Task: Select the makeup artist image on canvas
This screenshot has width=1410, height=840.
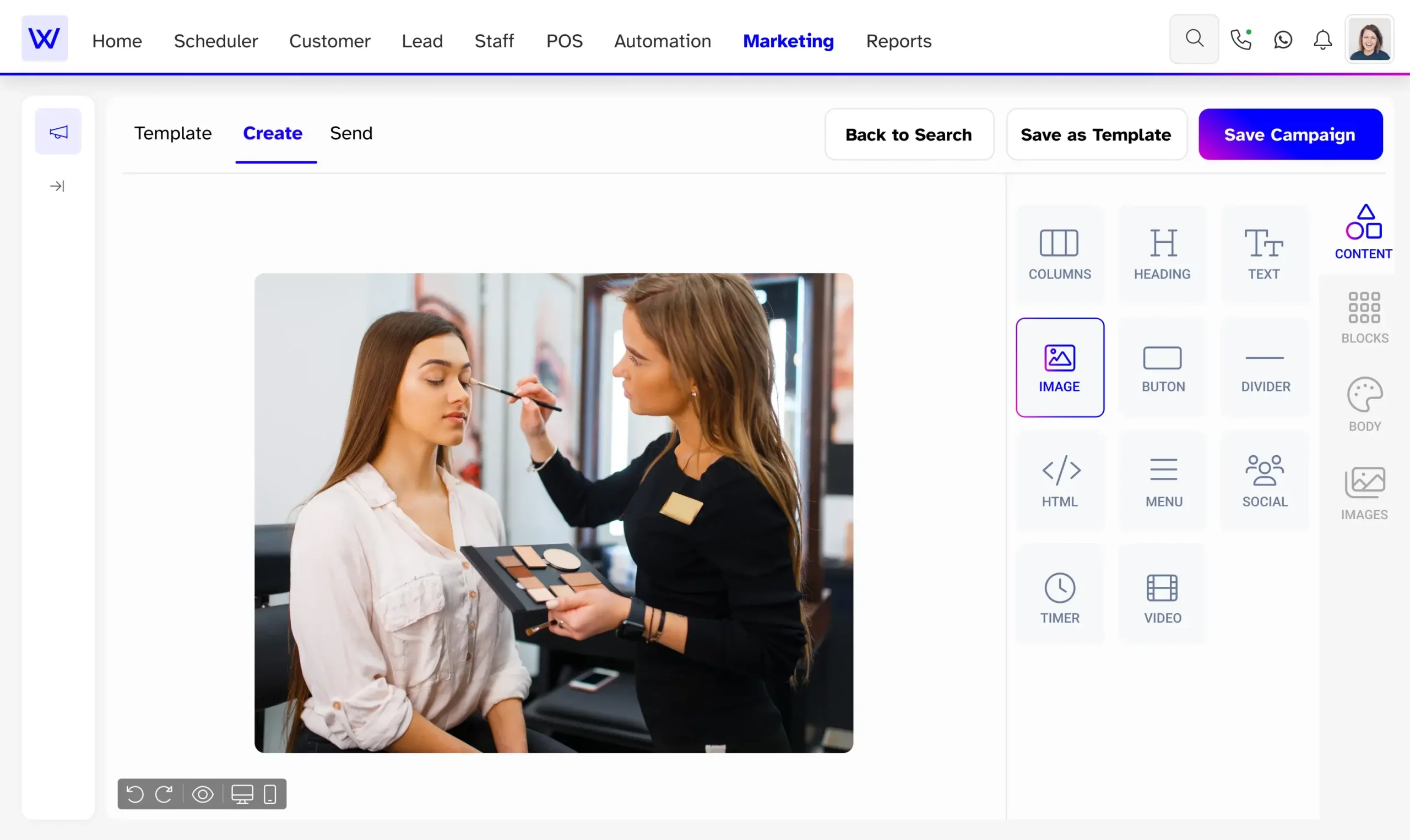Action: (x=553, y=512)
